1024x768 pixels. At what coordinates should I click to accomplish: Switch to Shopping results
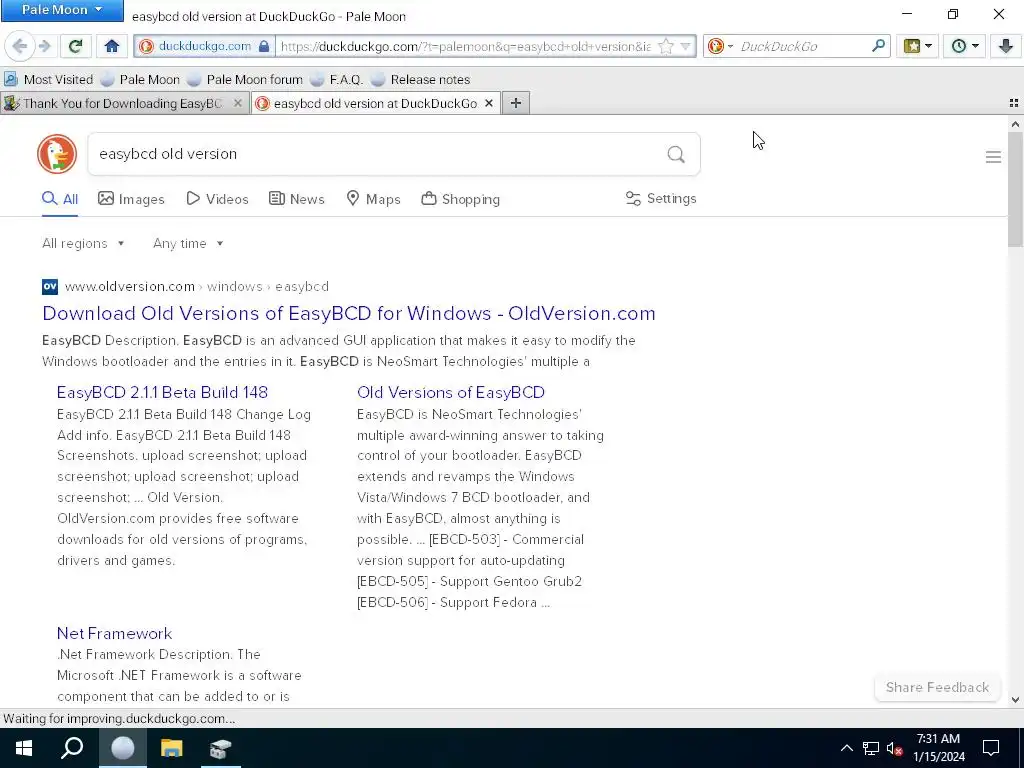click(460, 199)
